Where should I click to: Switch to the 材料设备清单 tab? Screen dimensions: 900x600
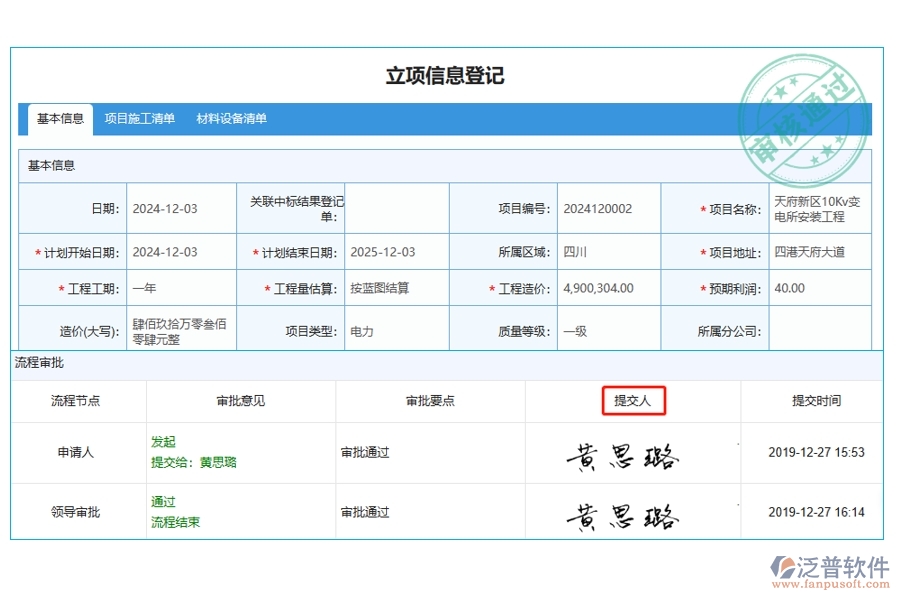[x=232, y=118]
